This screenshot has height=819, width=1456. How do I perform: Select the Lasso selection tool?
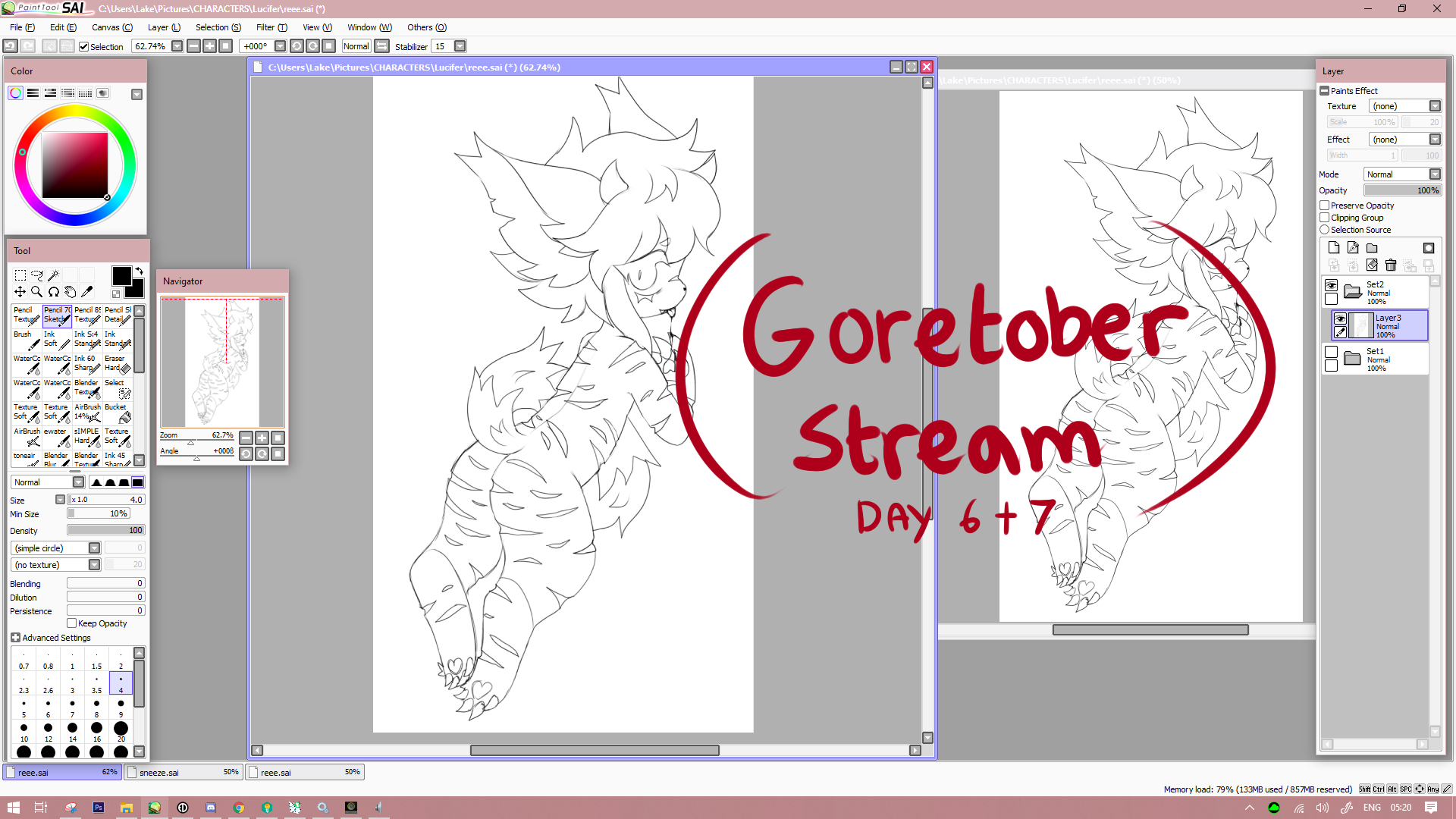tap(36, 275)
